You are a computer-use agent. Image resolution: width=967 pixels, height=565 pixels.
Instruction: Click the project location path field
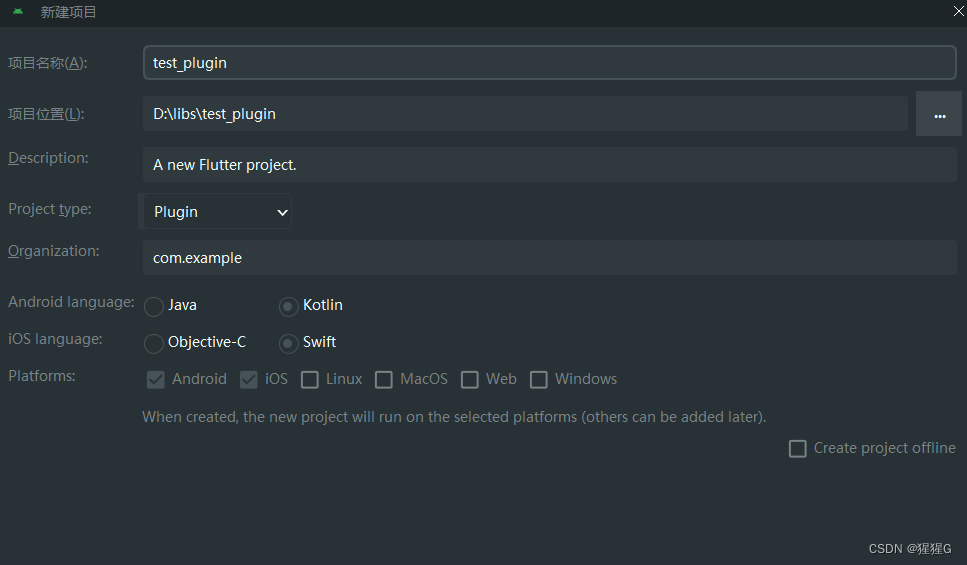pyautogui.click(x=525, y=114)
